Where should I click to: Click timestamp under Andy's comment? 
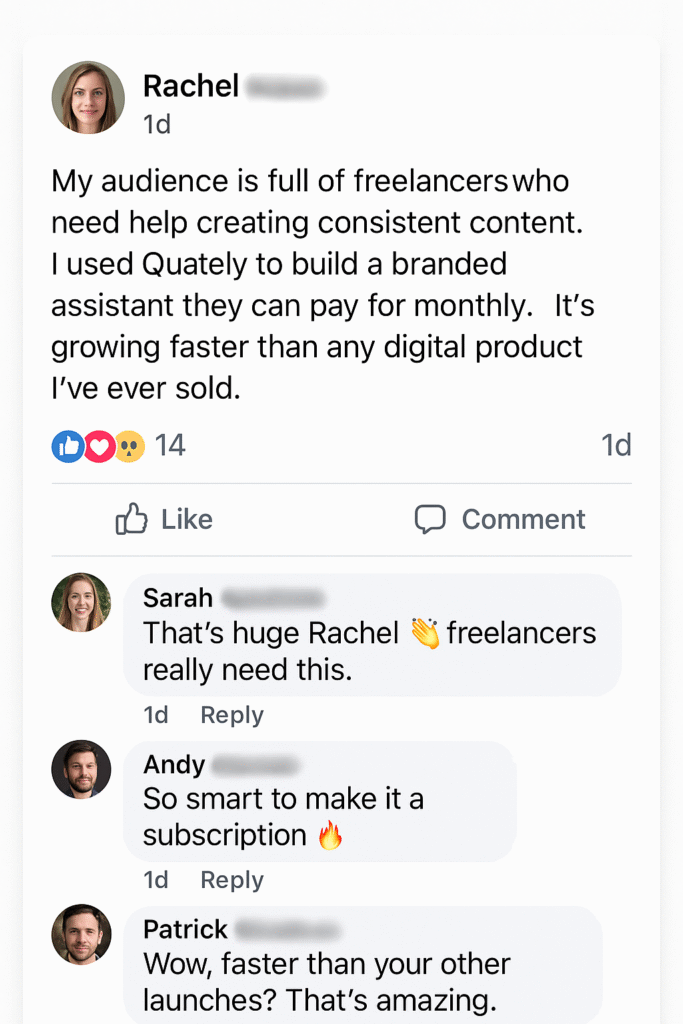point(156,880)
